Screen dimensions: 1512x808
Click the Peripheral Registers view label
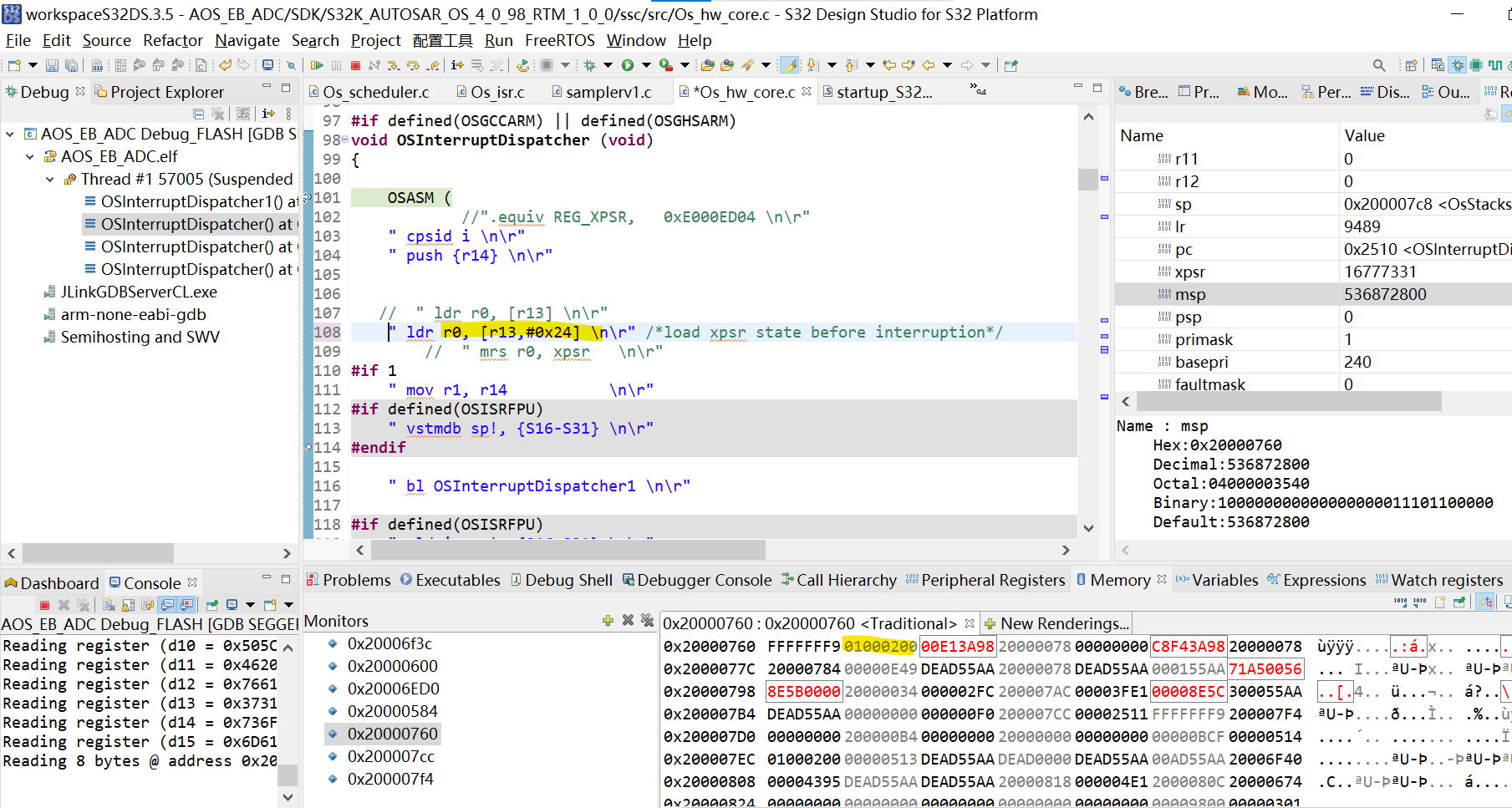994,580
